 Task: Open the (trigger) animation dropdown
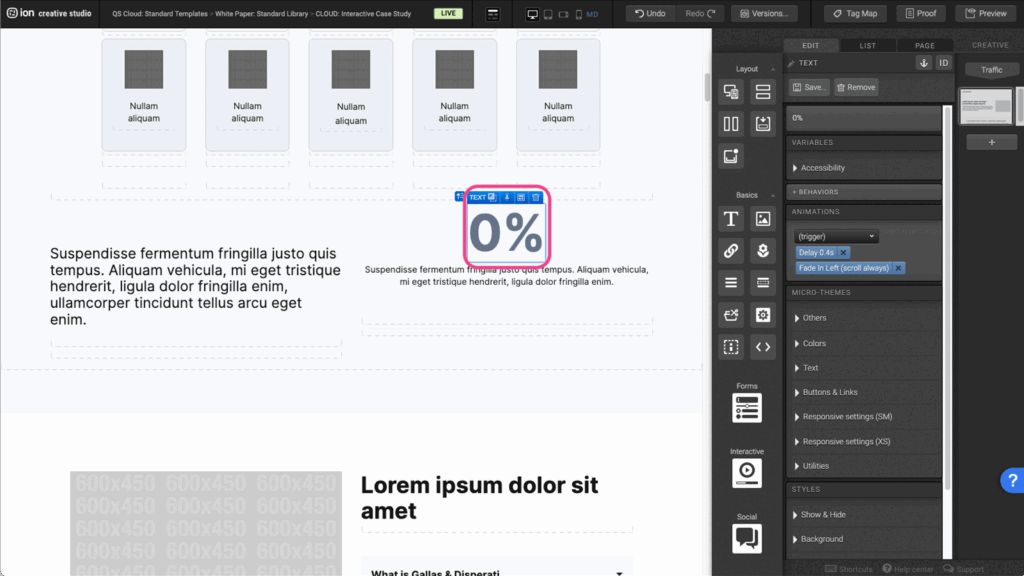point(836,236)
